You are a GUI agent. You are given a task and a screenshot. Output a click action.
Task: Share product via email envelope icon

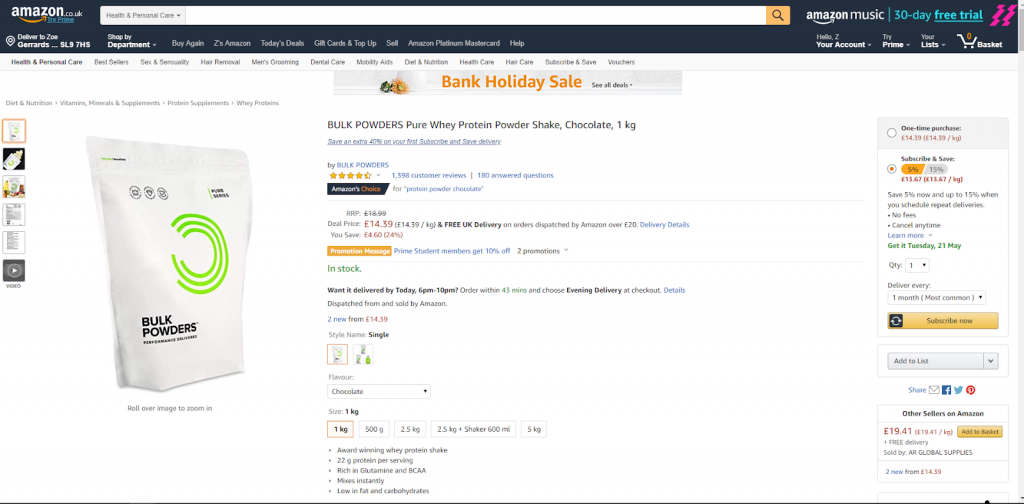934,390
